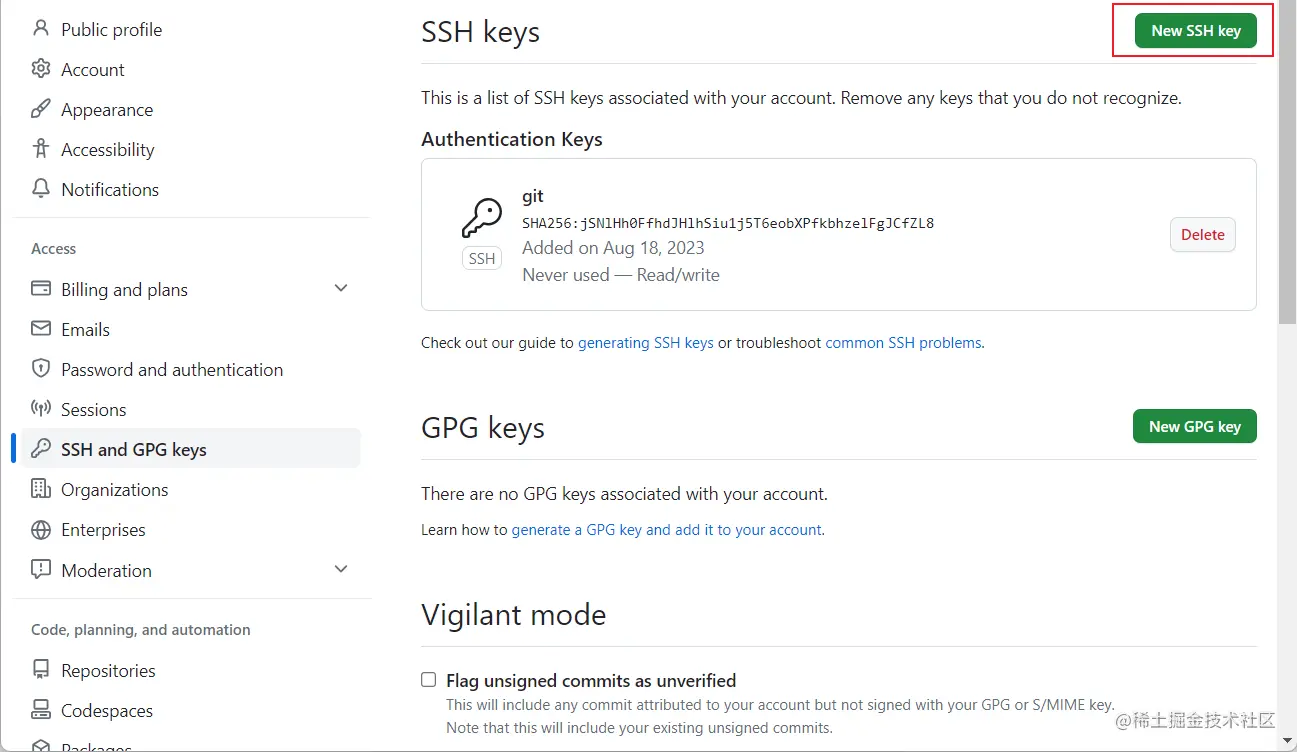This screenshot has width=1297, height=752.
Task: Enable Flag unsigned commits as unverified
Action: tap(429, 680)
